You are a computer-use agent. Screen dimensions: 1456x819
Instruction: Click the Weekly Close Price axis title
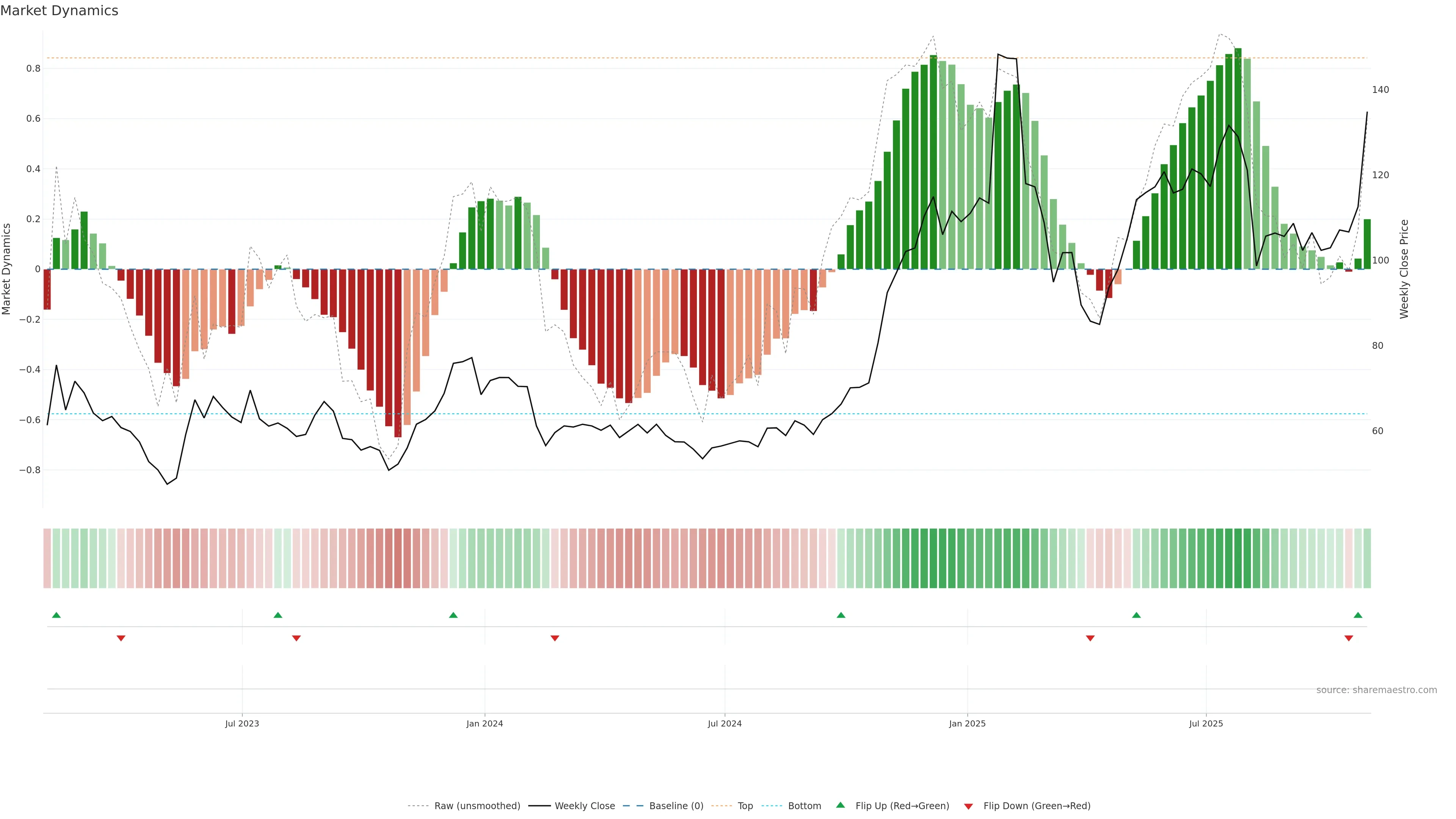coord(1404,269)
